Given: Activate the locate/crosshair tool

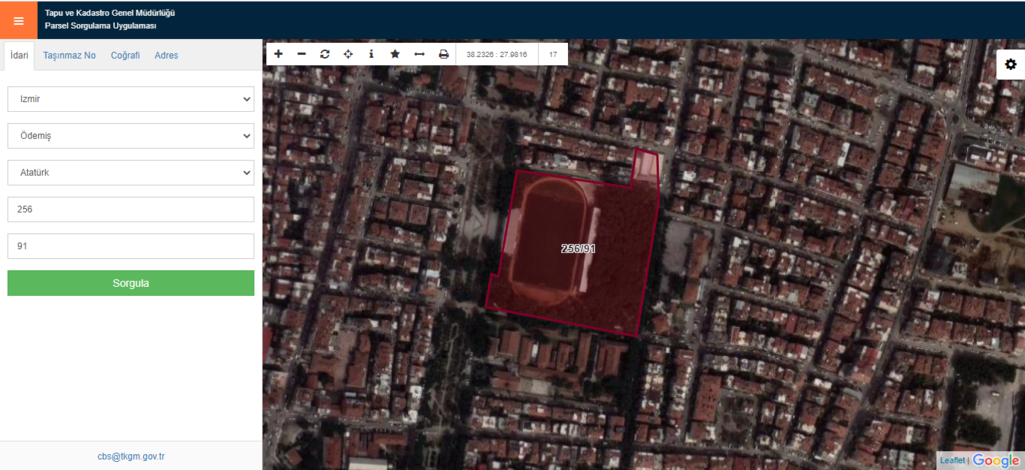Looking at the screenshot, I should (348, 54).
